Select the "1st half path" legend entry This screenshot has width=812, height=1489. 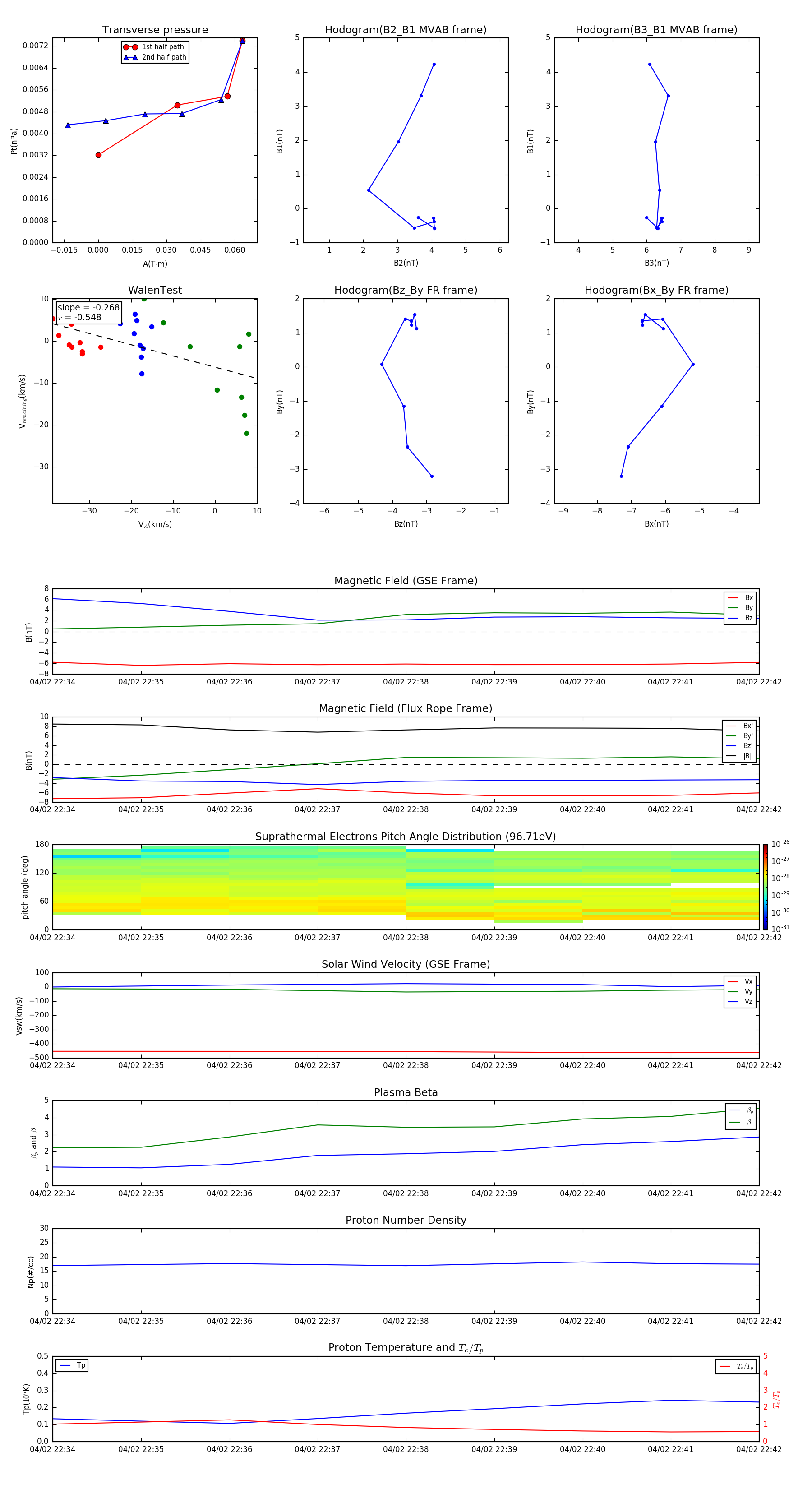155,47
